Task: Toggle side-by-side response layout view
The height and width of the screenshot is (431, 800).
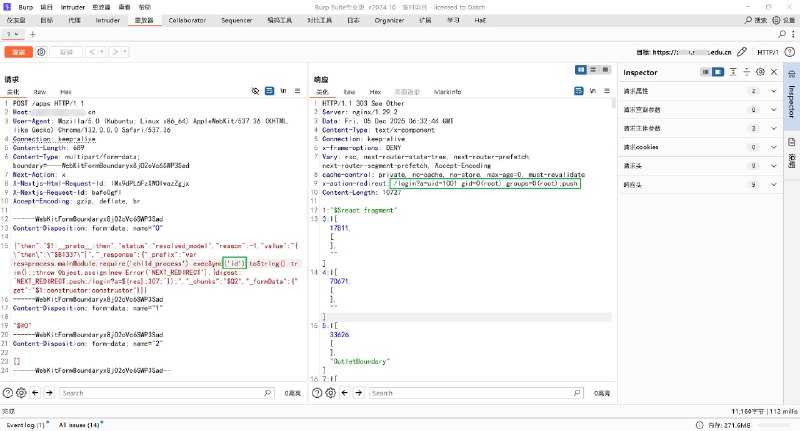Action: pyautogui.click(x=581, y=70)
